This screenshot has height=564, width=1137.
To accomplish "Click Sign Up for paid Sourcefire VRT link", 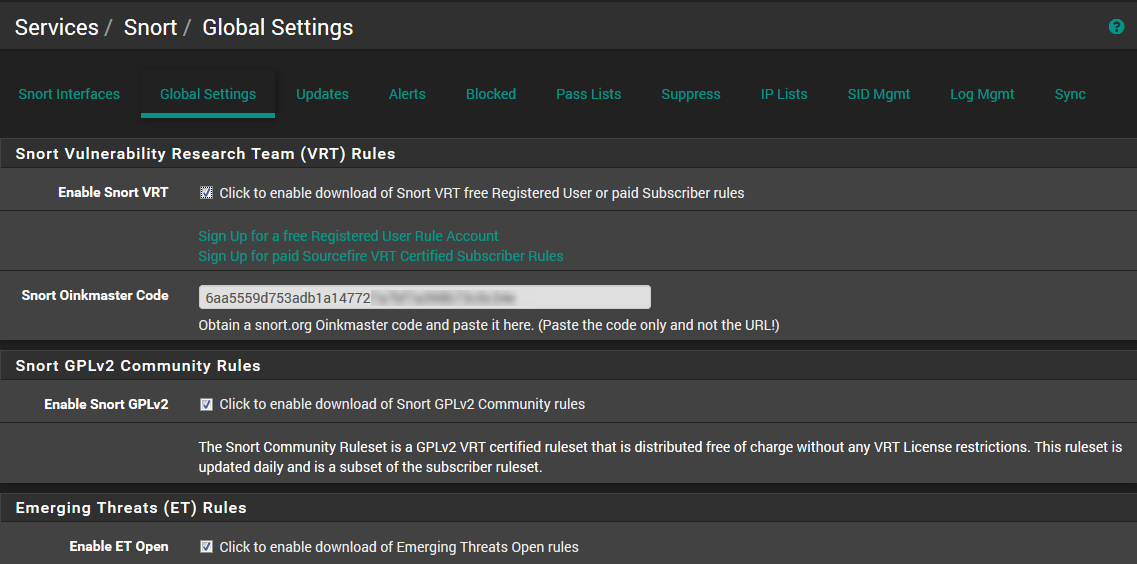I will pos(381,256).
